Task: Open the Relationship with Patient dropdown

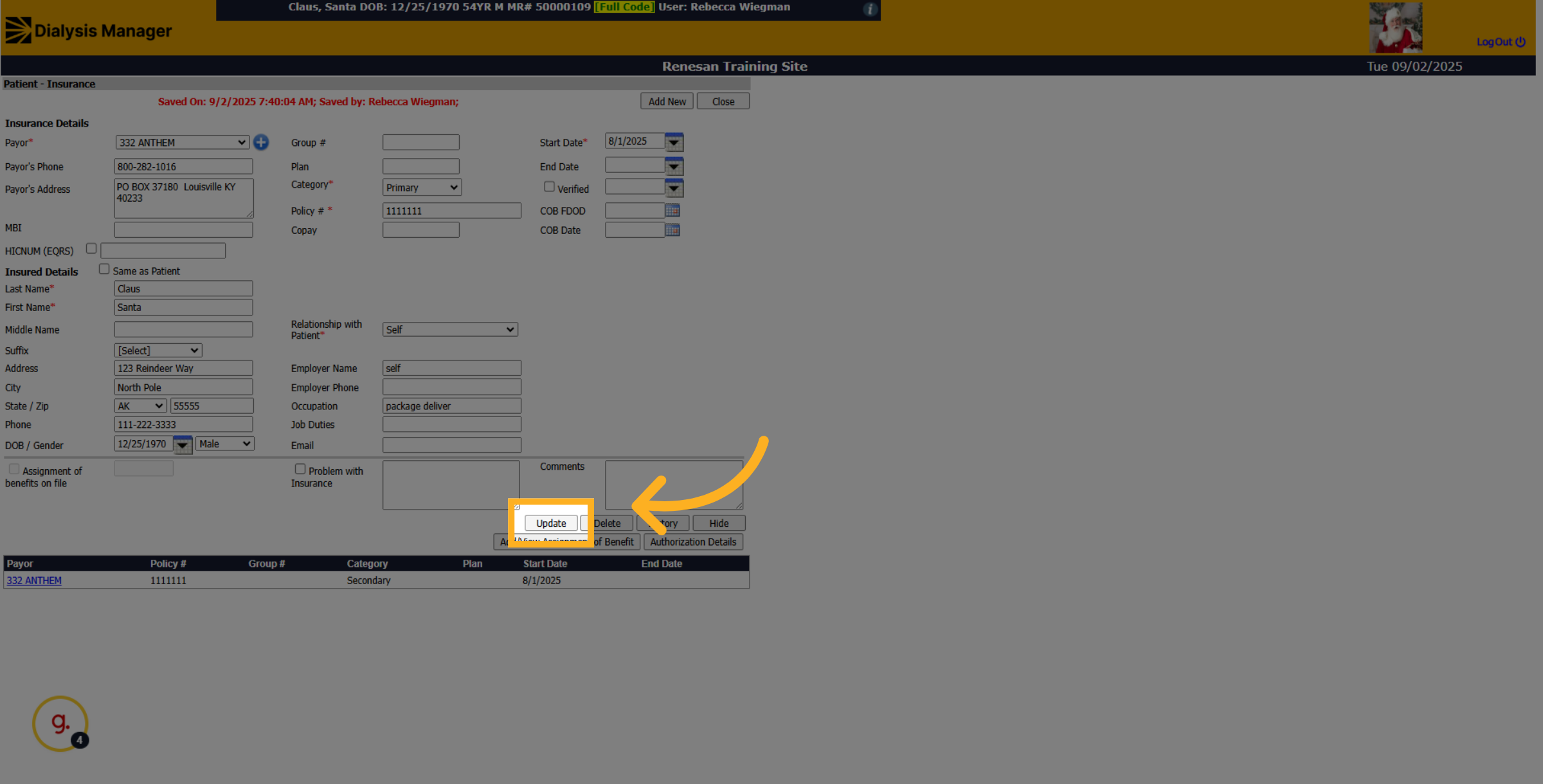Action: pos(450,330)
